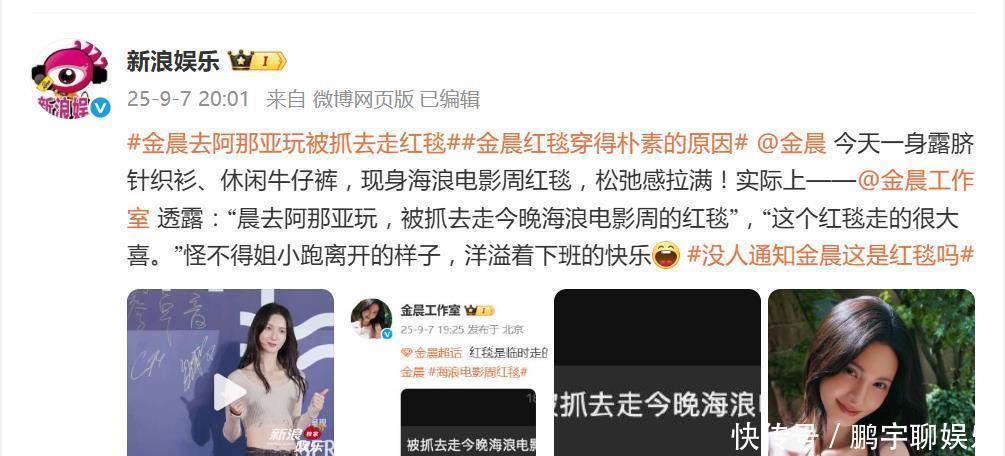
Task: Open the @金晨 mention link
Action: point(791,144)
